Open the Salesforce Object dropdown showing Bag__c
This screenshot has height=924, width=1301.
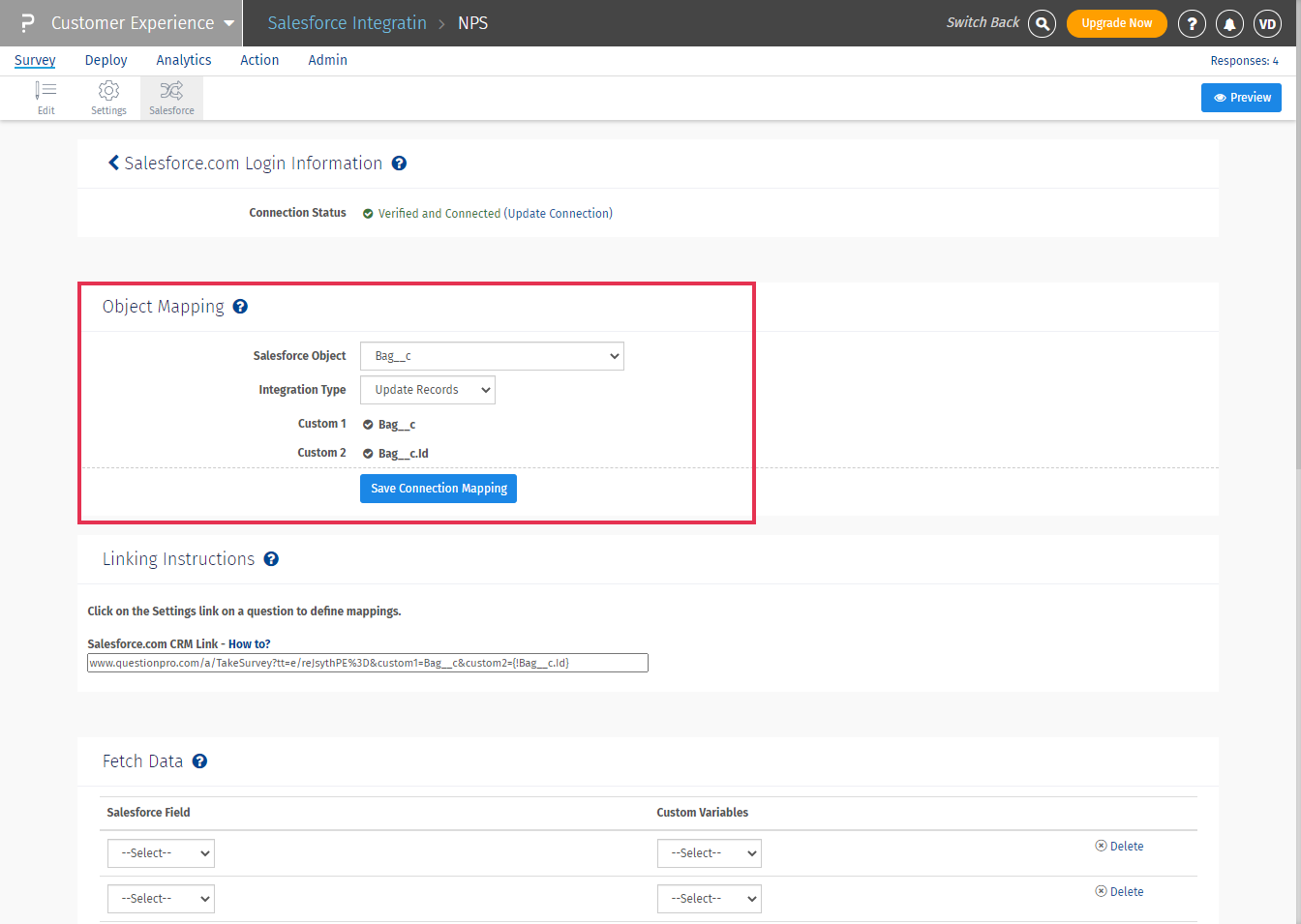[491, 355]
